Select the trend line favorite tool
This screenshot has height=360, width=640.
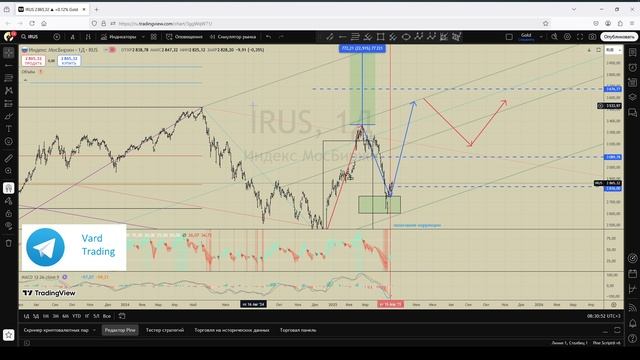pyautogui.click(x=330, y=37)
